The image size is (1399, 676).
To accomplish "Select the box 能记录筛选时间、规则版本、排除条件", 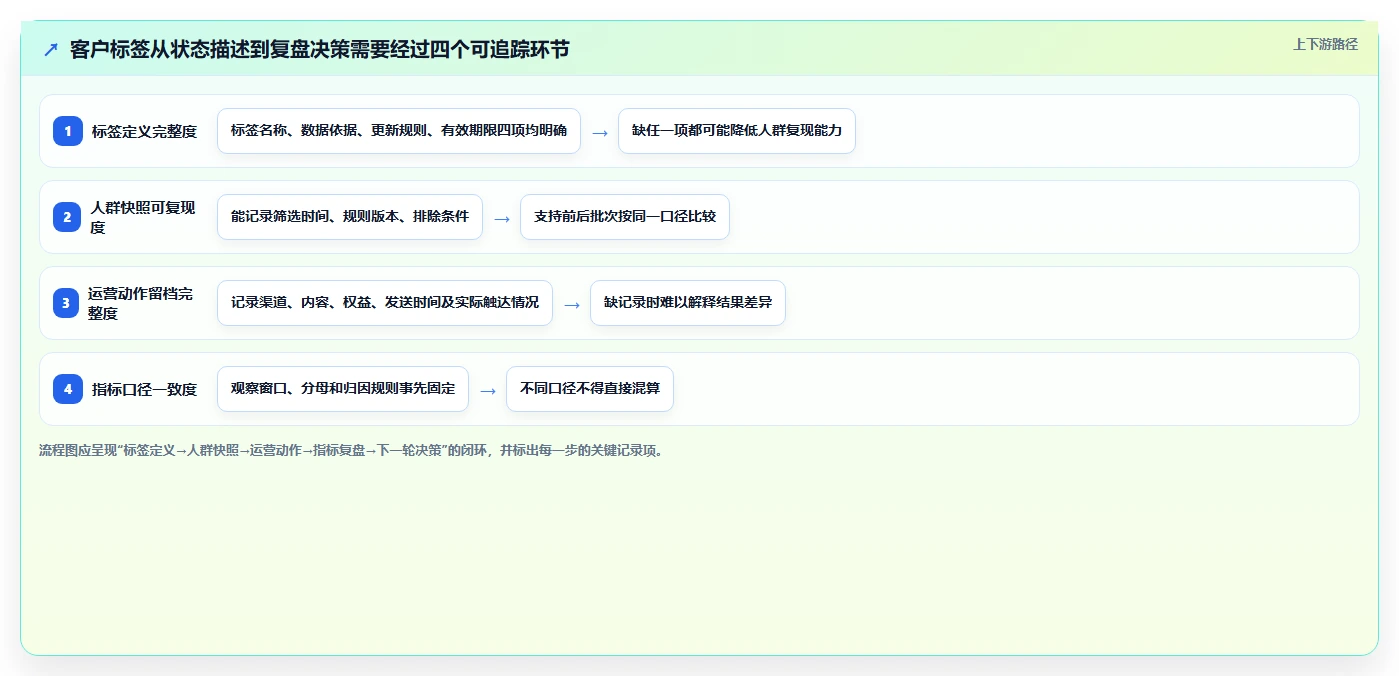I will pyautogui.click(x=350, y=217).
